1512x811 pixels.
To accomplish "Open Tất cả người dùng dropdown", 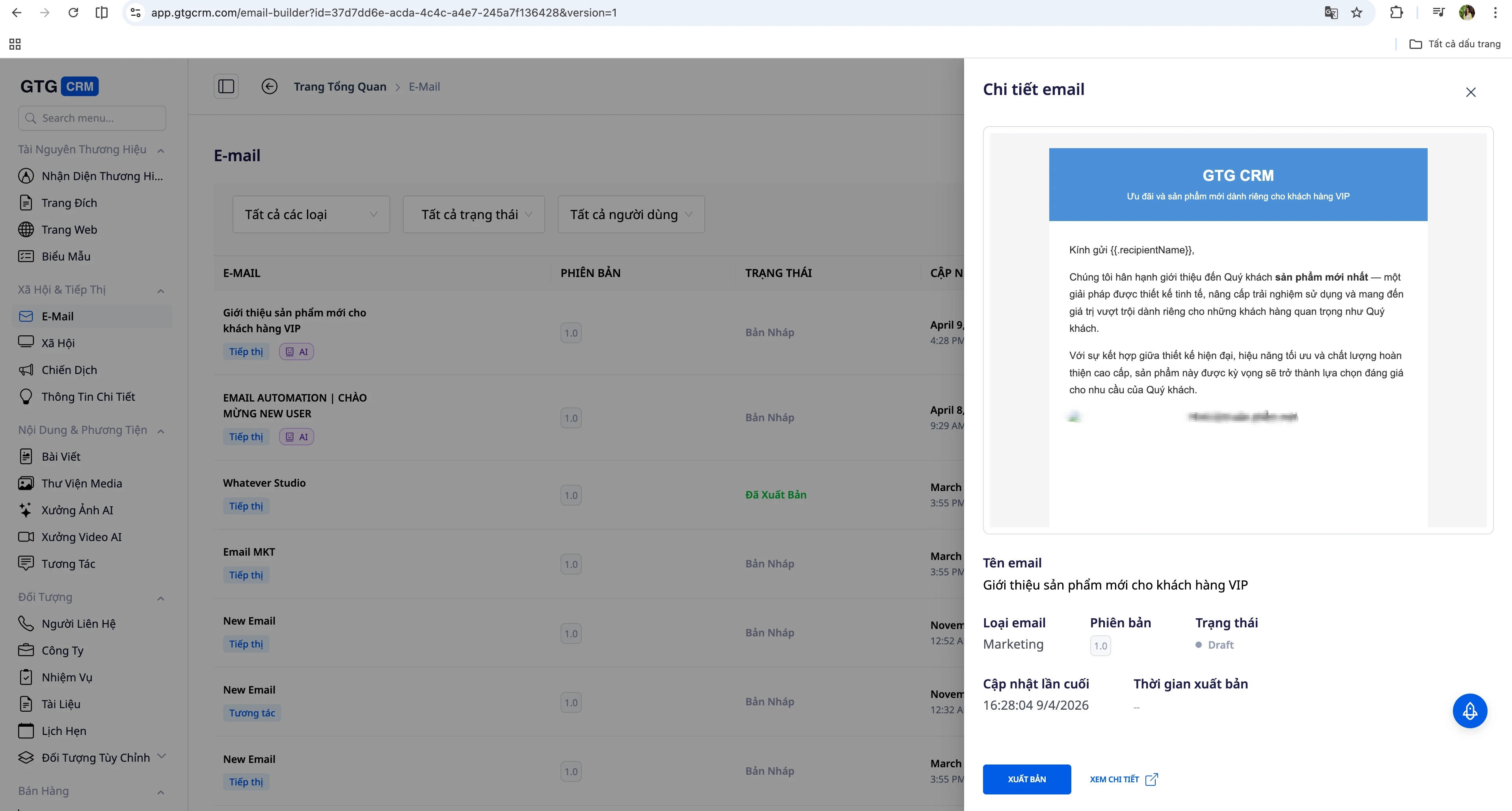I will pos(630,214).
